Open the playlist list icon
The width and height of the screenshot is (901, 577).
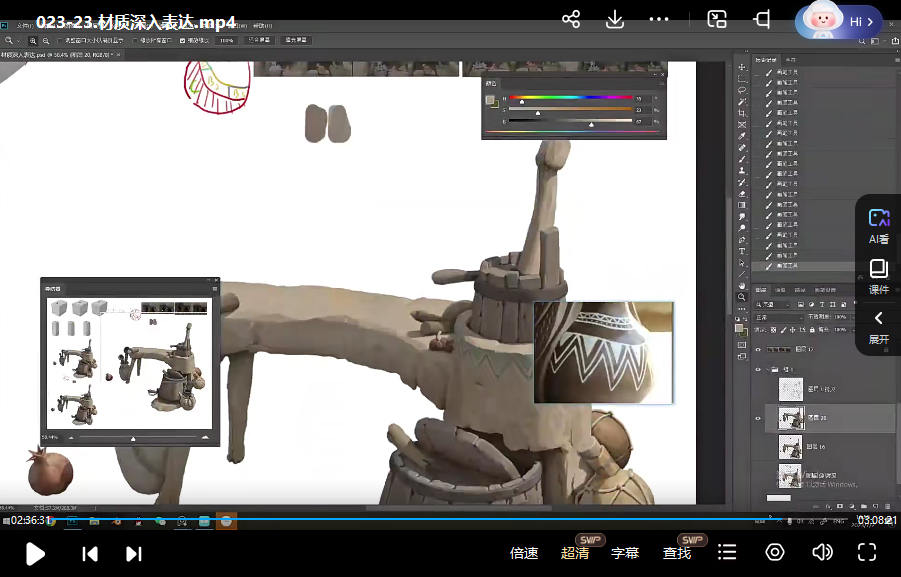coord(727,553)
